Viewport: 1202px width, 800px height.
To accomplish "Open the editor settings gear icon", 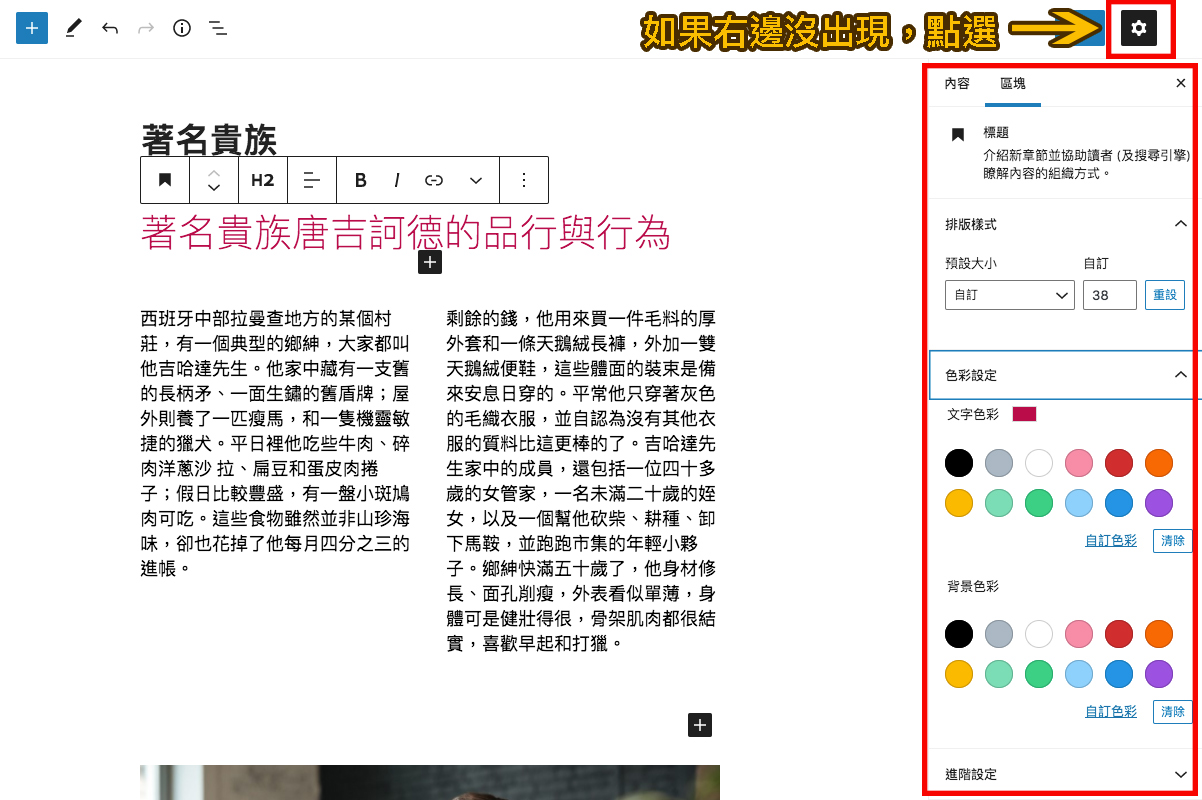I will [x=1139, y=27].
